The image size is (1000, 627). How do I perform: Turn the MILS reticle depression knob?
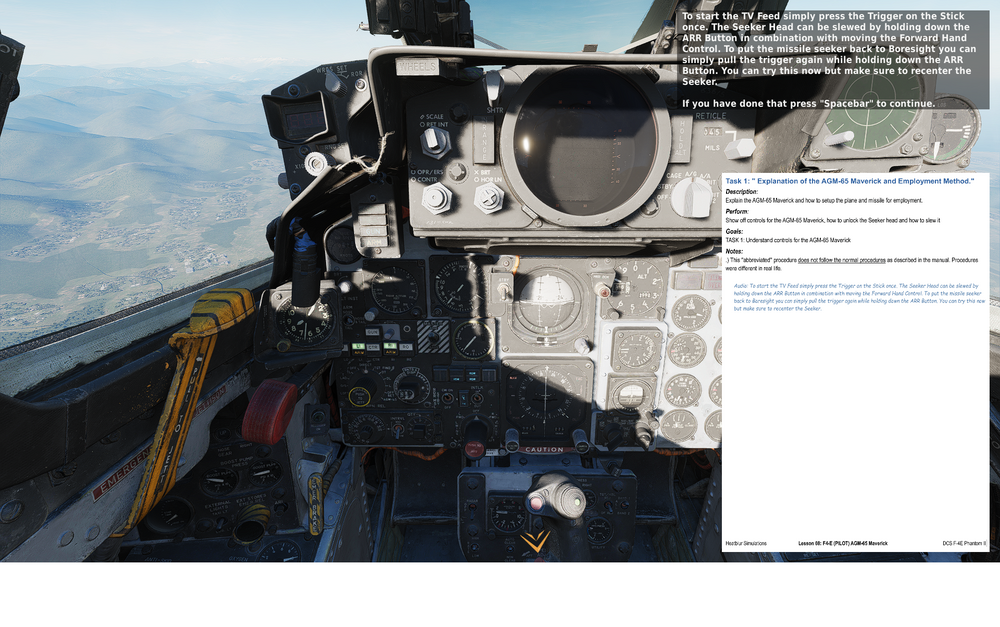click(740, 148)
